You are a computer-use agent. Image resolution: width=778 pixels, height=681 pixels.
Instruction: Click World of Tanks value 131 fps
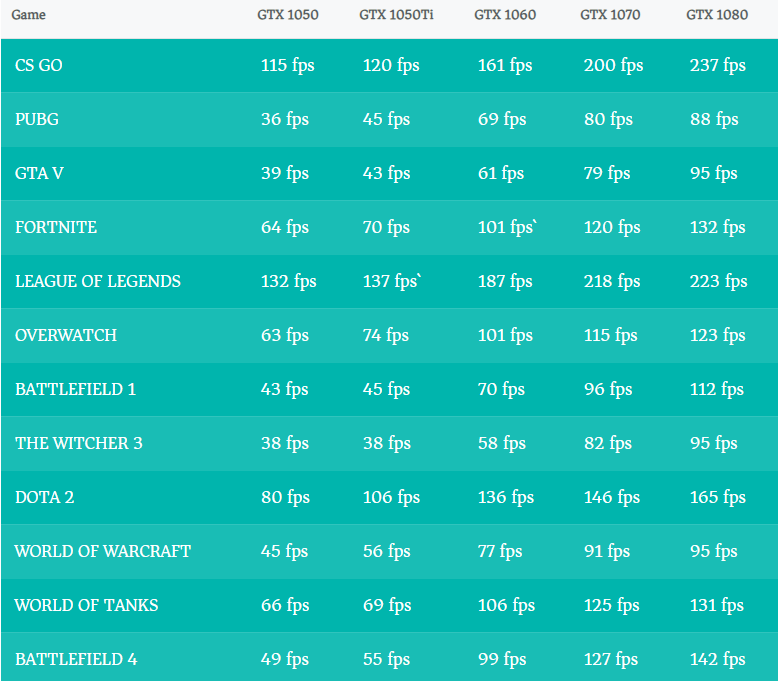717,606
